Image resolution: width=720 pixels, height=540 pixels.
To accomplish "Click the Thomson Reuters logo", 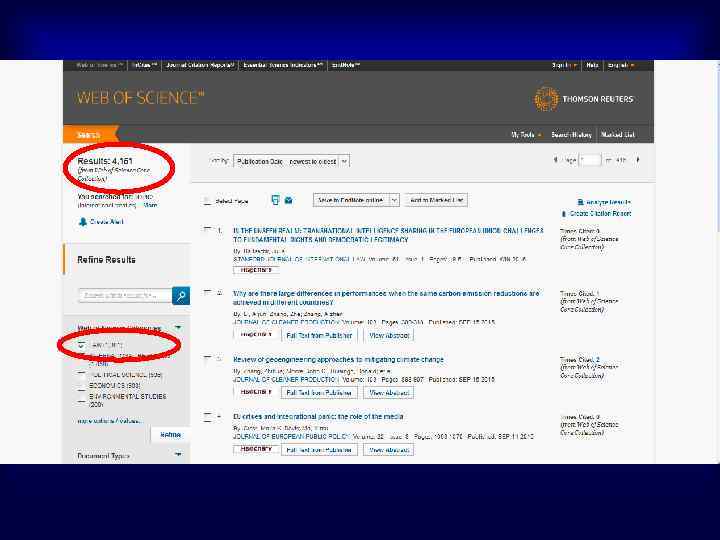I will coord(584,99).
